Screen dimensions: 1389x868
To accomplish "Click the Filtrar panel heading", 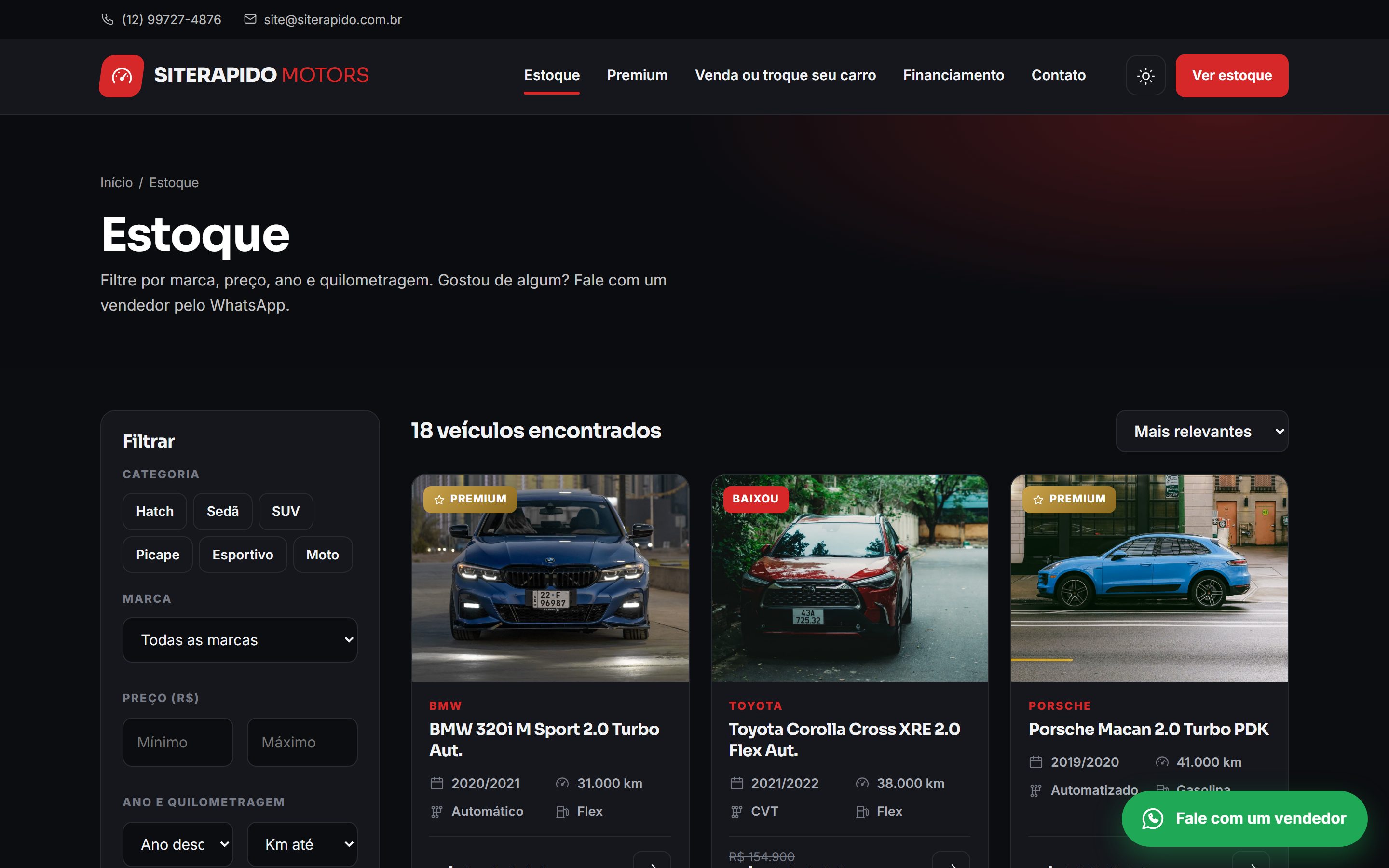I will pyautogui.click(x=149, y=441).
